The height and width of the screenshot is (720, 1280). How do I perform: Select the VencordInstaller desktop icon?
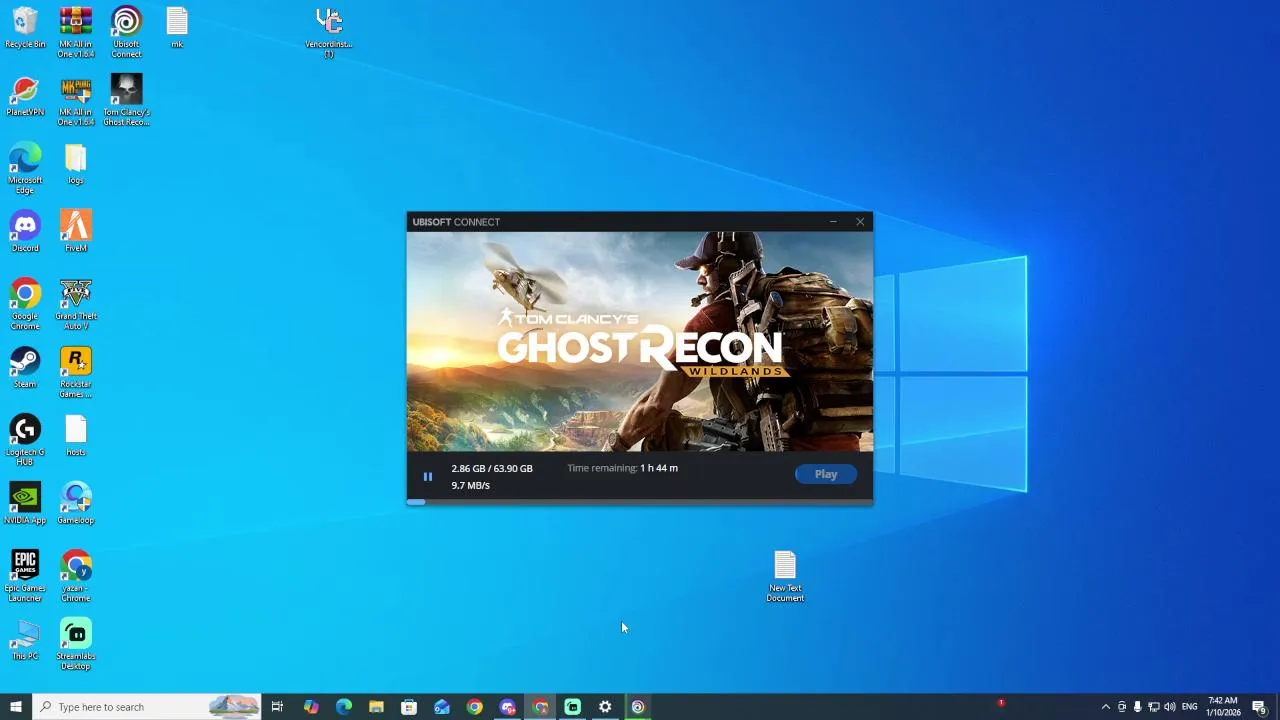(329, 32)
